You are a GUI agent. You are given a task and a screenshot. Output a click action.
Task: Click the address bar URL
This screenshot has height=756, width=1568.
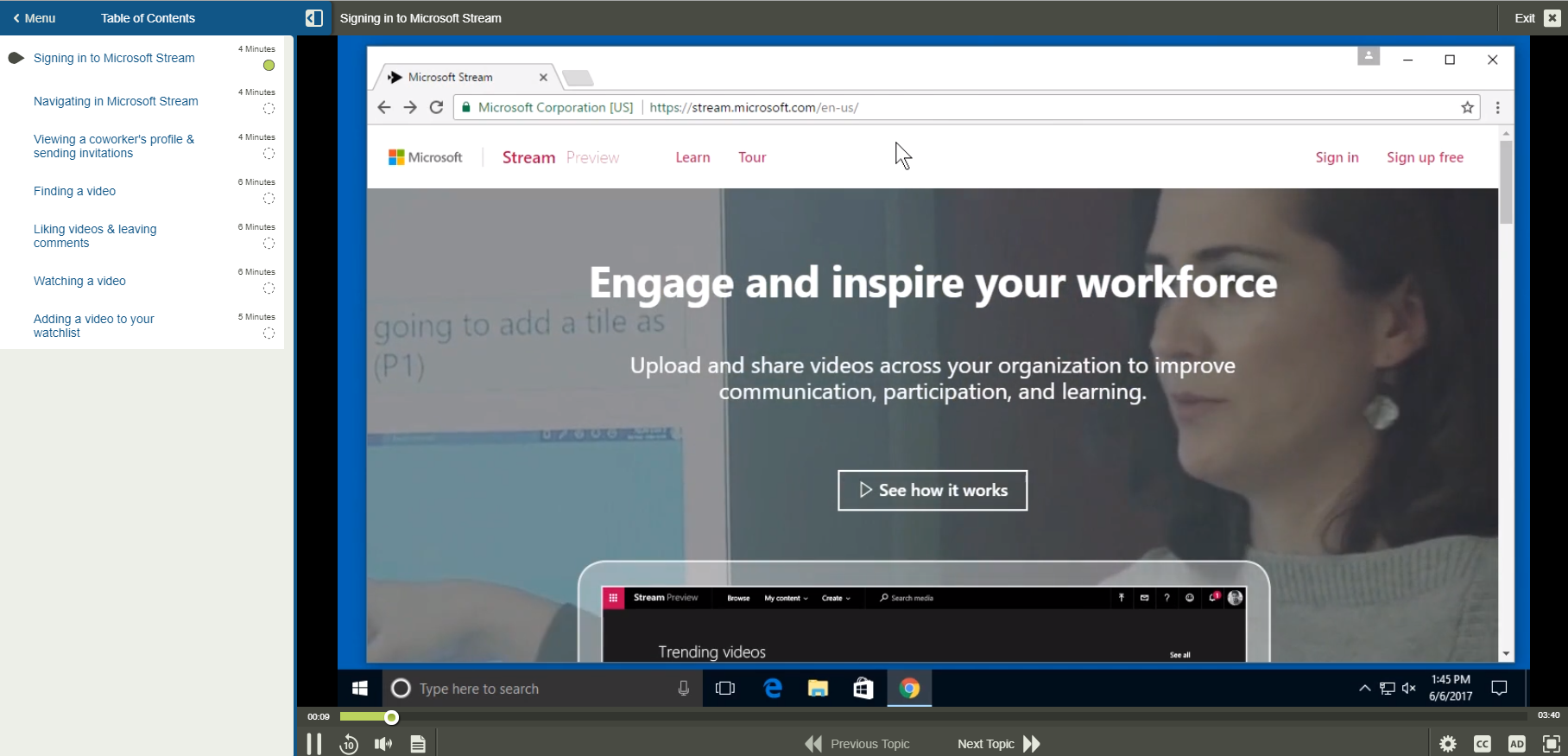click(x=754, y=107)
